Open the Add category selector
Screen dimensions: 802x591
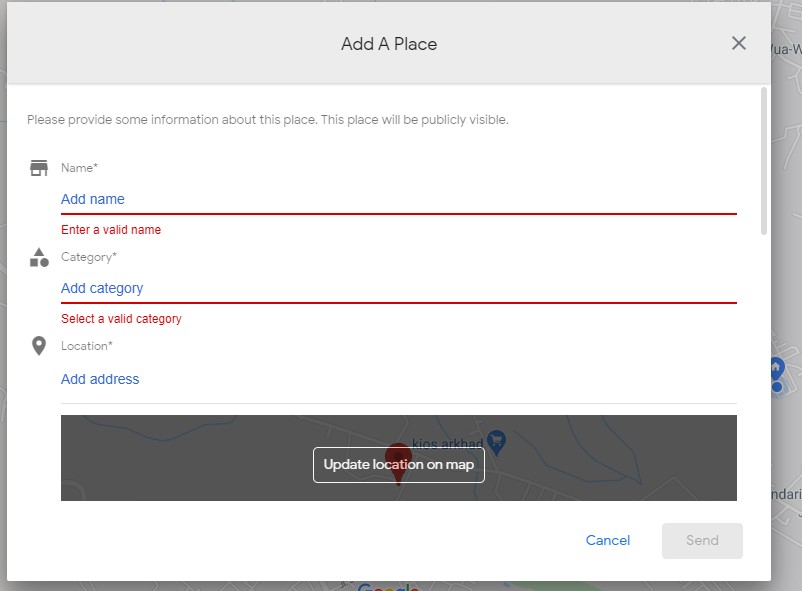point(398,288)
